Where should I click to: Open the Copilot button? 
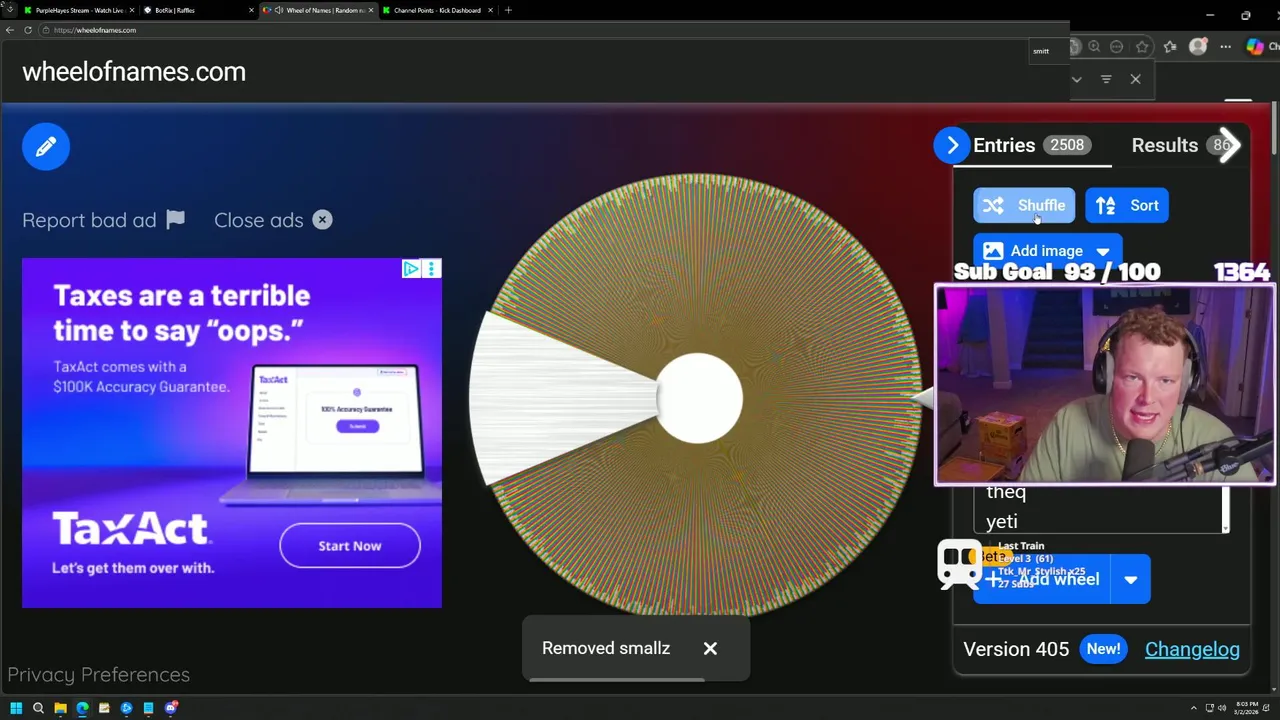pos(1255,46)
